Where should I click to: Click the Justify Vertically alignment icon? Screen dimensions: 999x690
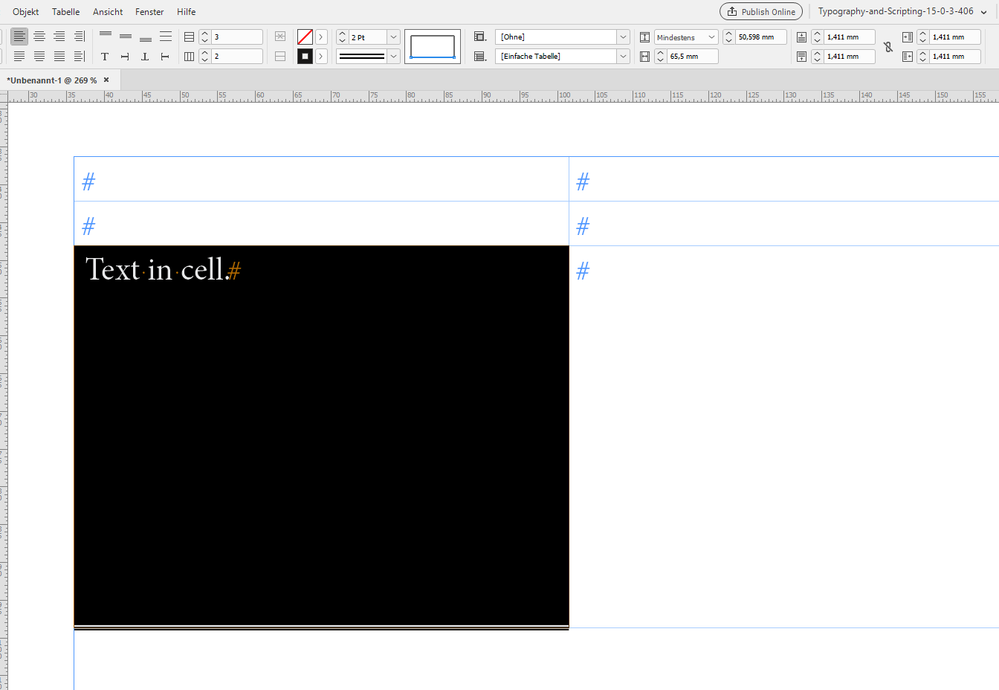pyautogui.click(x=165, y=37)
